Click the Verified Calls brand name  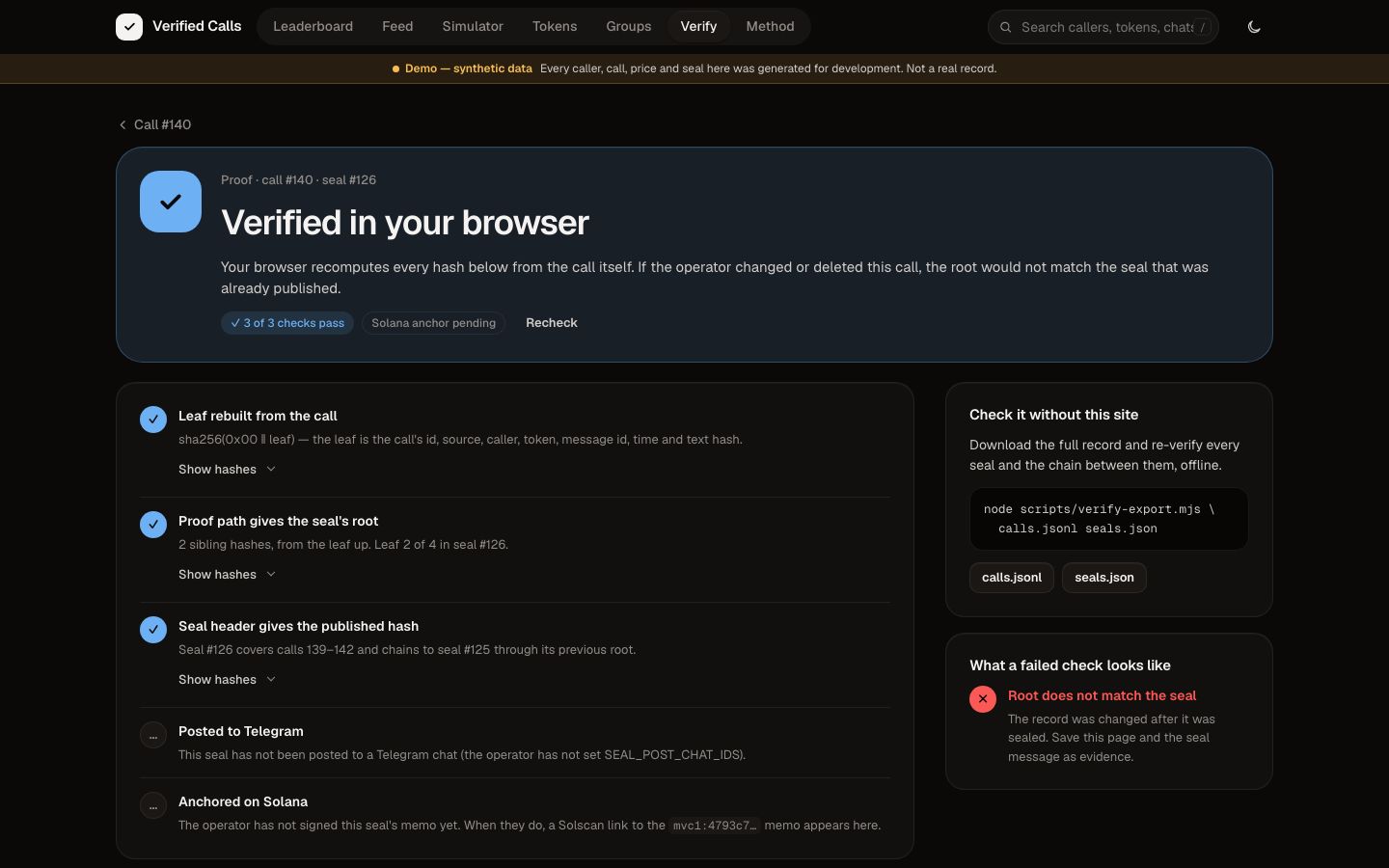(197, 26)
